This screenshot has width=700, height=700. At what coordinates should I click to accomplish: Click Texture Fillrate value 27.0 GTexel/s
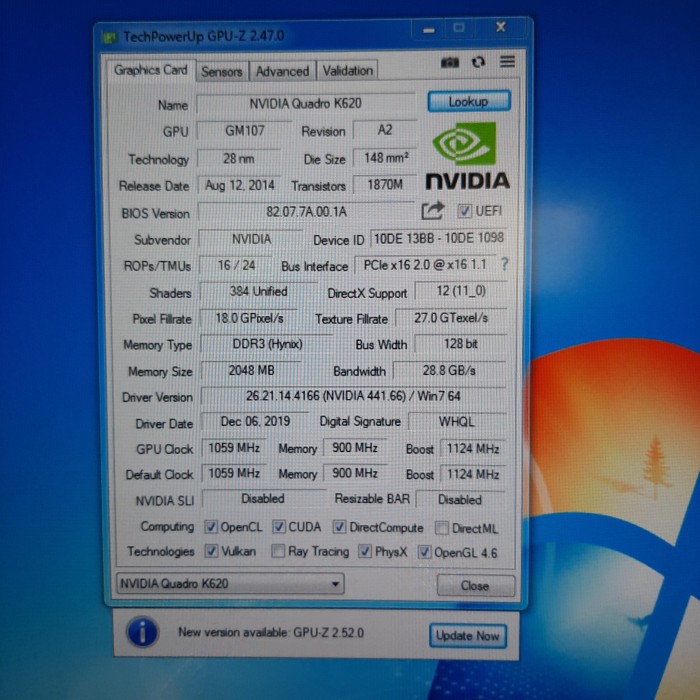(451, 318)
